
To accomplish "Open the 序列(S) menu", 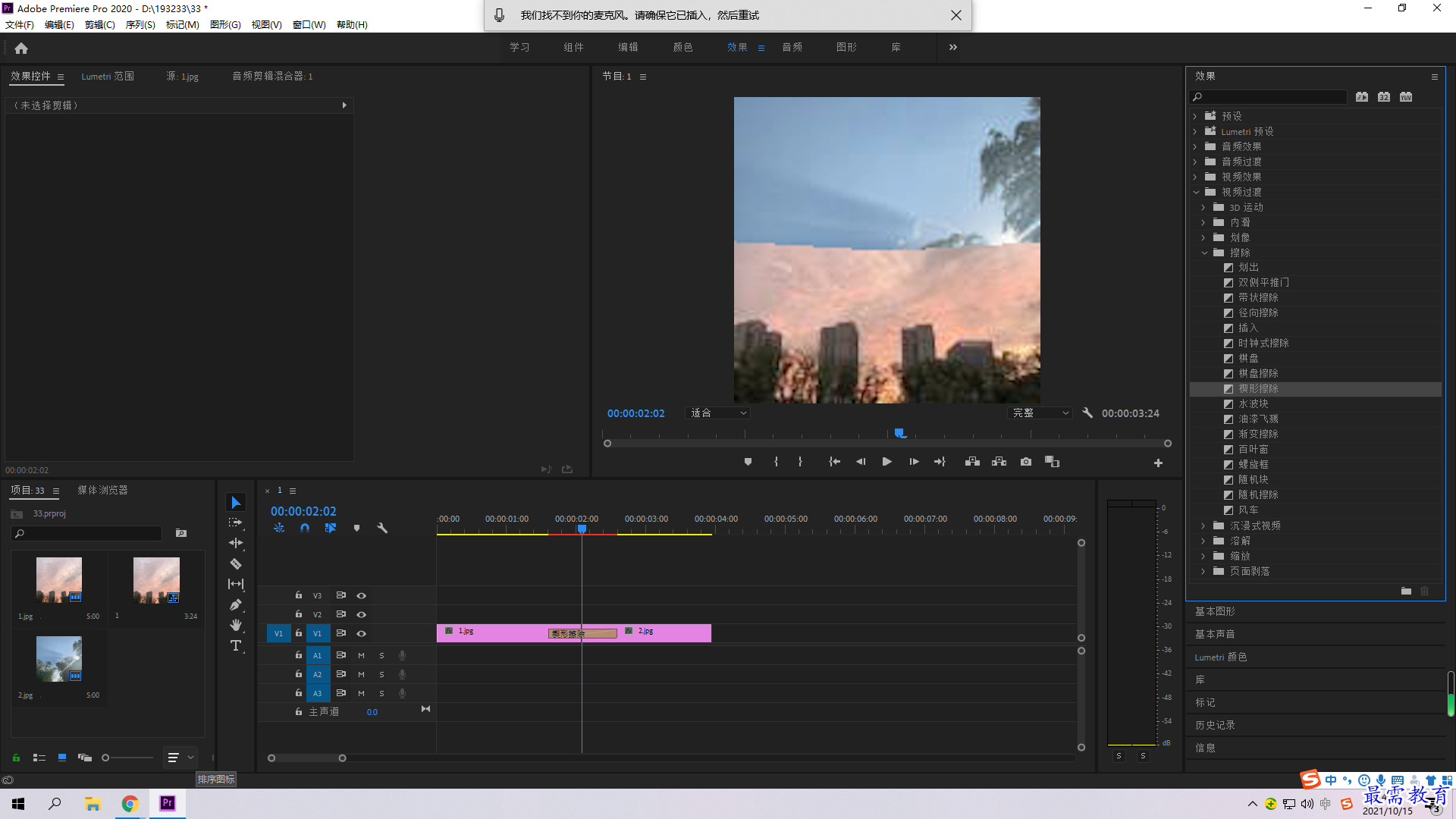I will click(140, 25).
